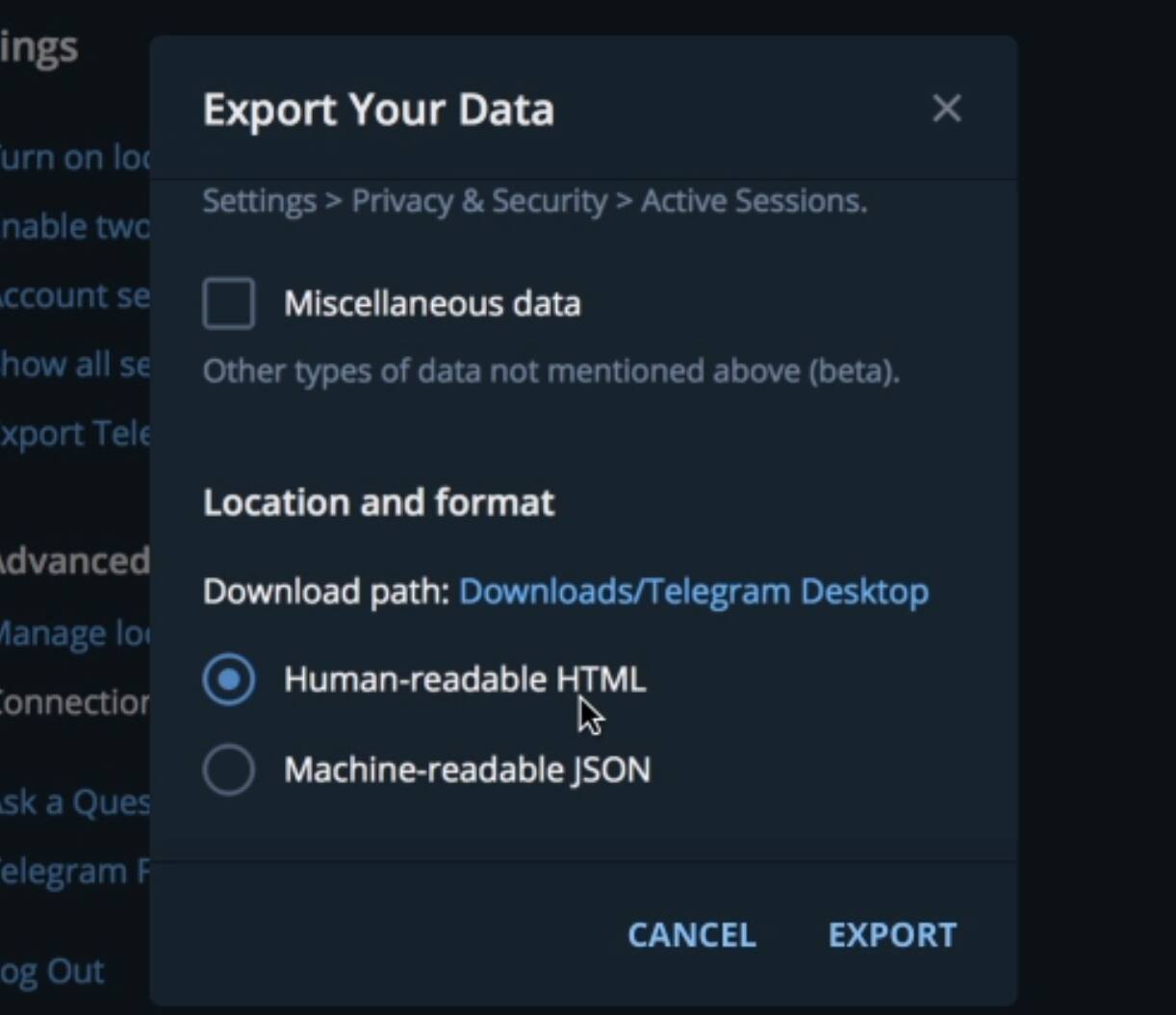Close the Export Your Data dialog

click(947, 109)
